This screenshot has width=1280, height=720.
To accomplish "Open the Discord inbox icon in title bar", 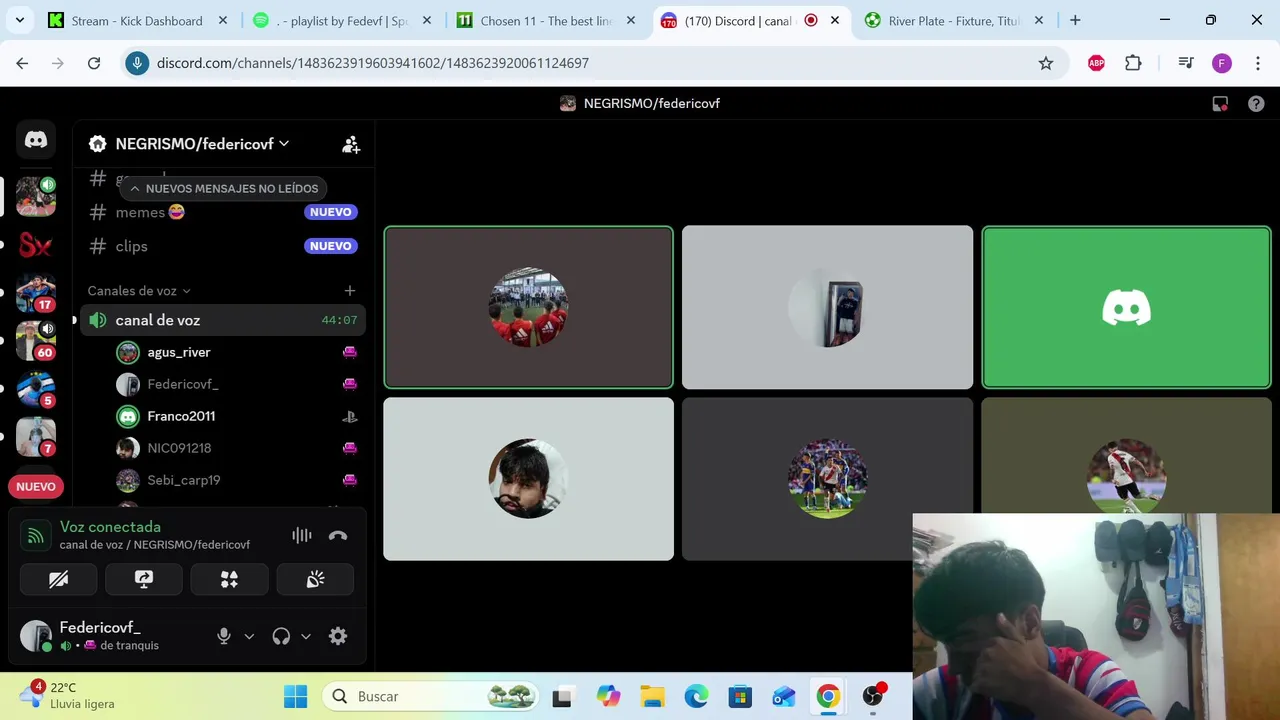I will point(1220,104).
